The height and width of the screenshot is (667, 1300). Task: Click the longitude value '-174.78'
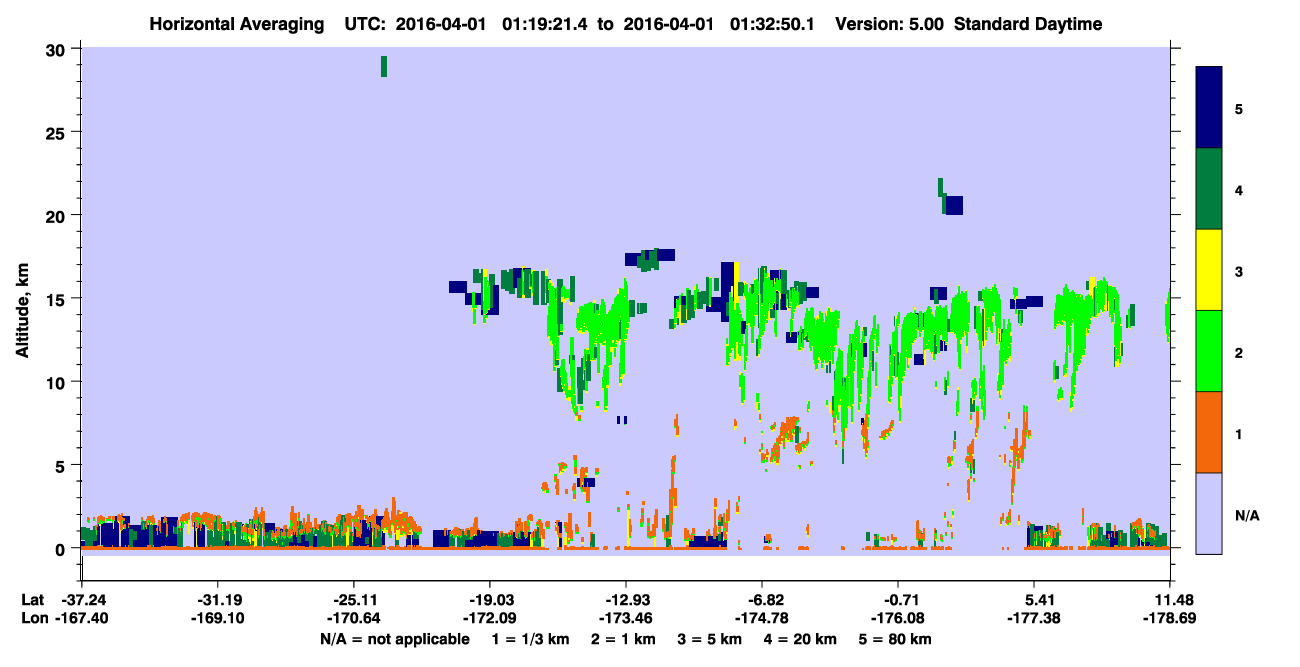pyautogui.click(x=762, y=618)
